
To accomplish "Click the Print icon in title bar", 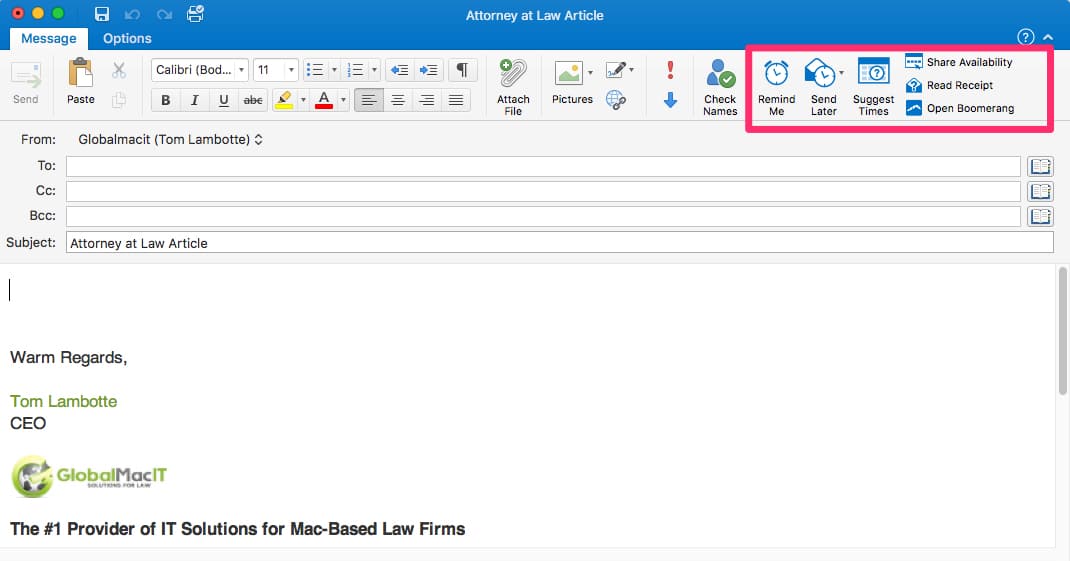I will (x=195, y=14).
